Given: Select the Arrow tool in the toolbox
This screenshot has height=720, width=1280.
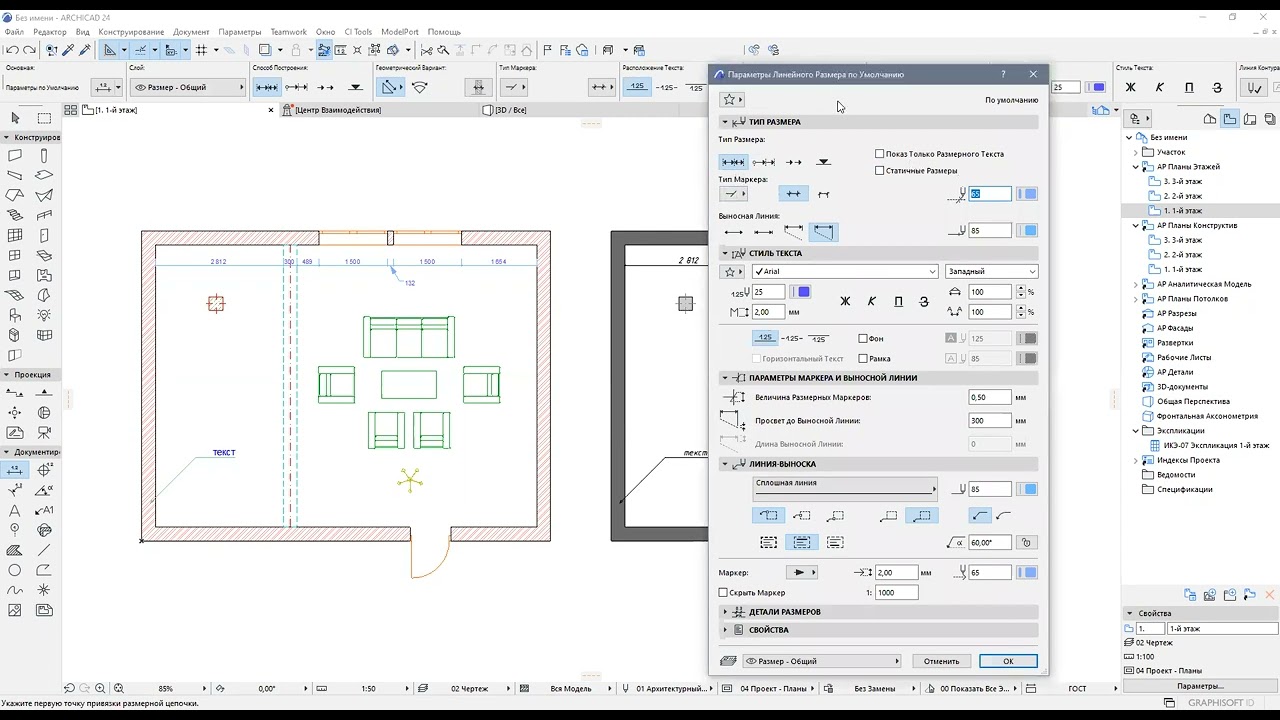Looking at the screenshot, I should (15, 118).
